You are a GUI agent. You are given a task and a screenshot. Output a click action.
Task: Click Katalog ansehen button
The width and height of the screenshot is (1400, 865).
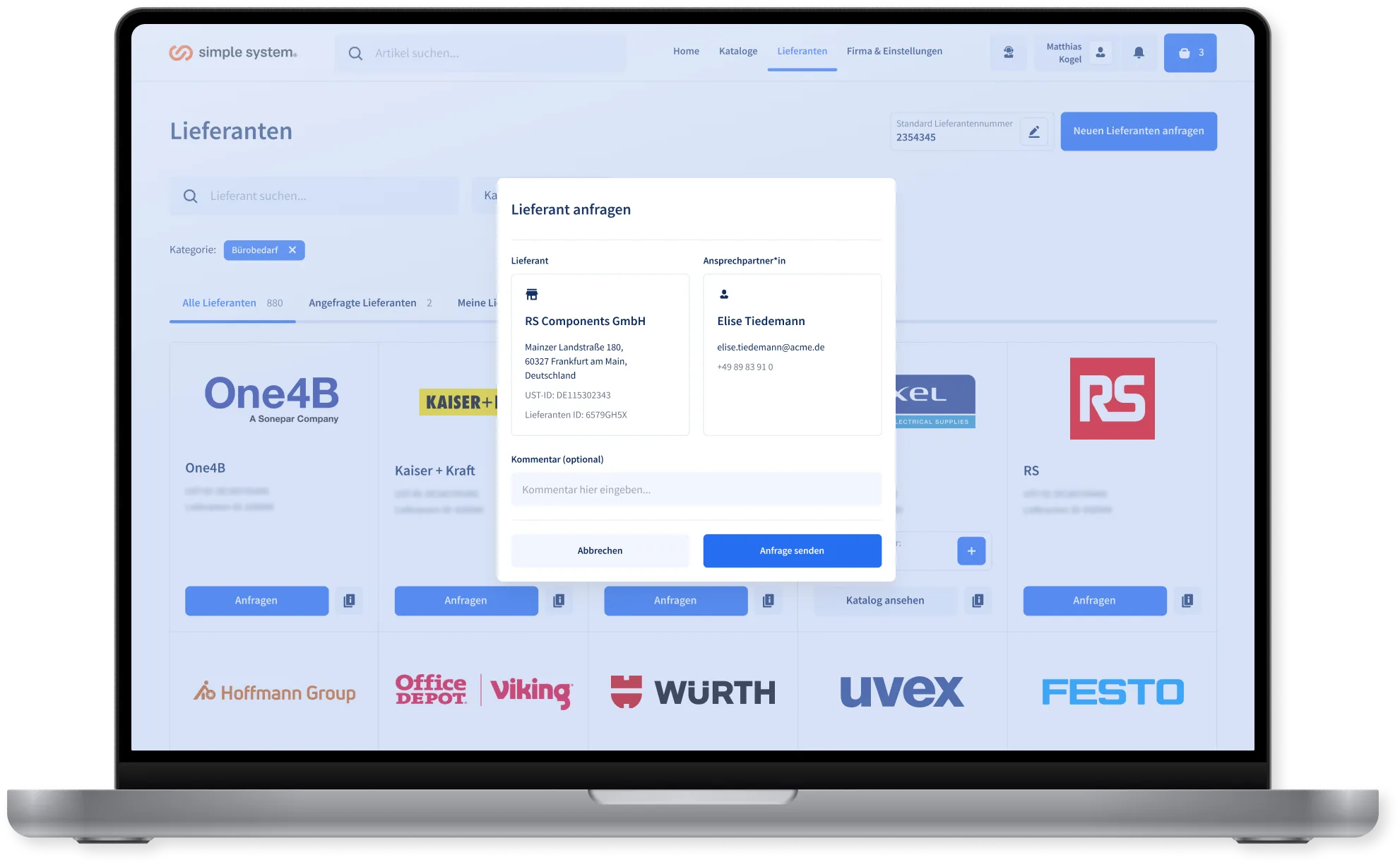885,601
